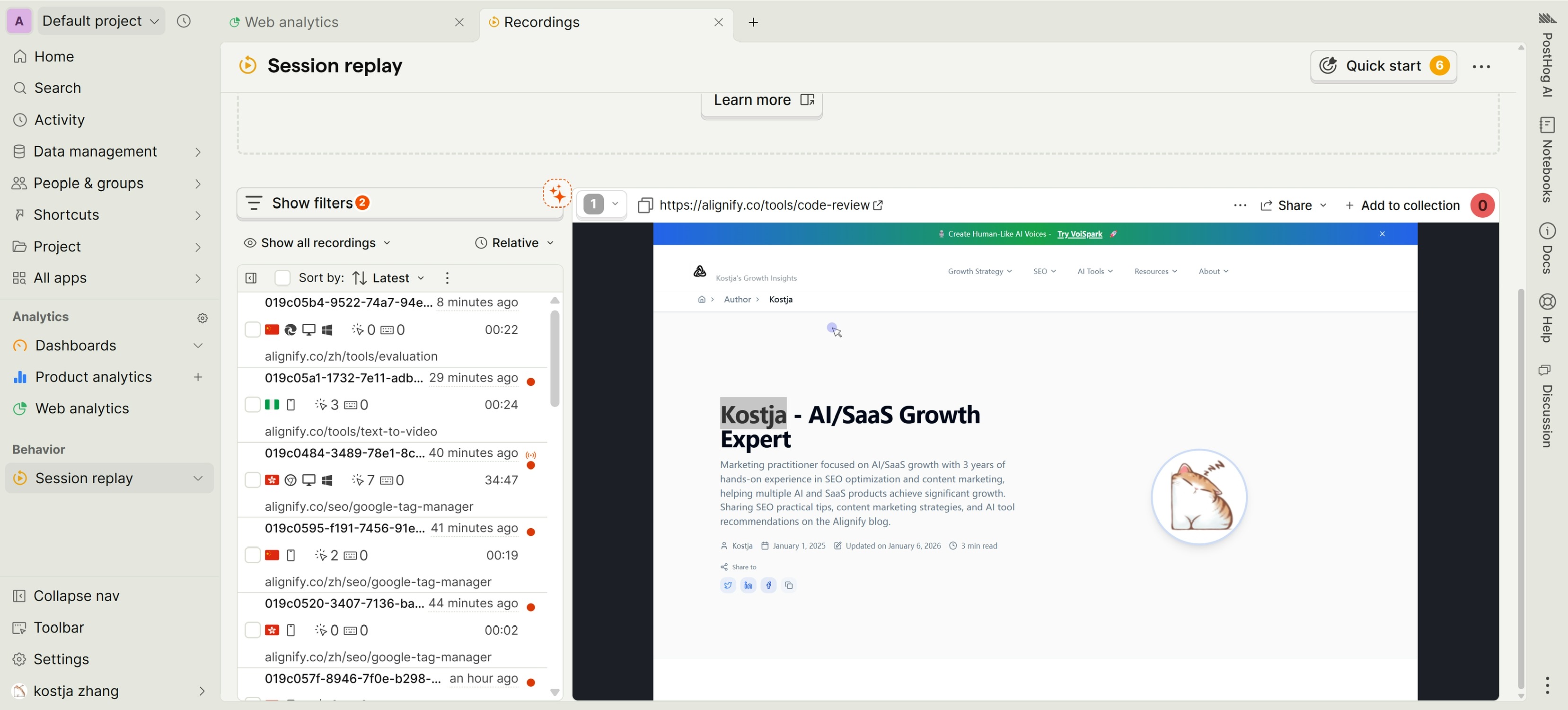The image size is (1568, 710).
Task: Collapse the recordings list sidebar panel icon
Action: point(251,278)
